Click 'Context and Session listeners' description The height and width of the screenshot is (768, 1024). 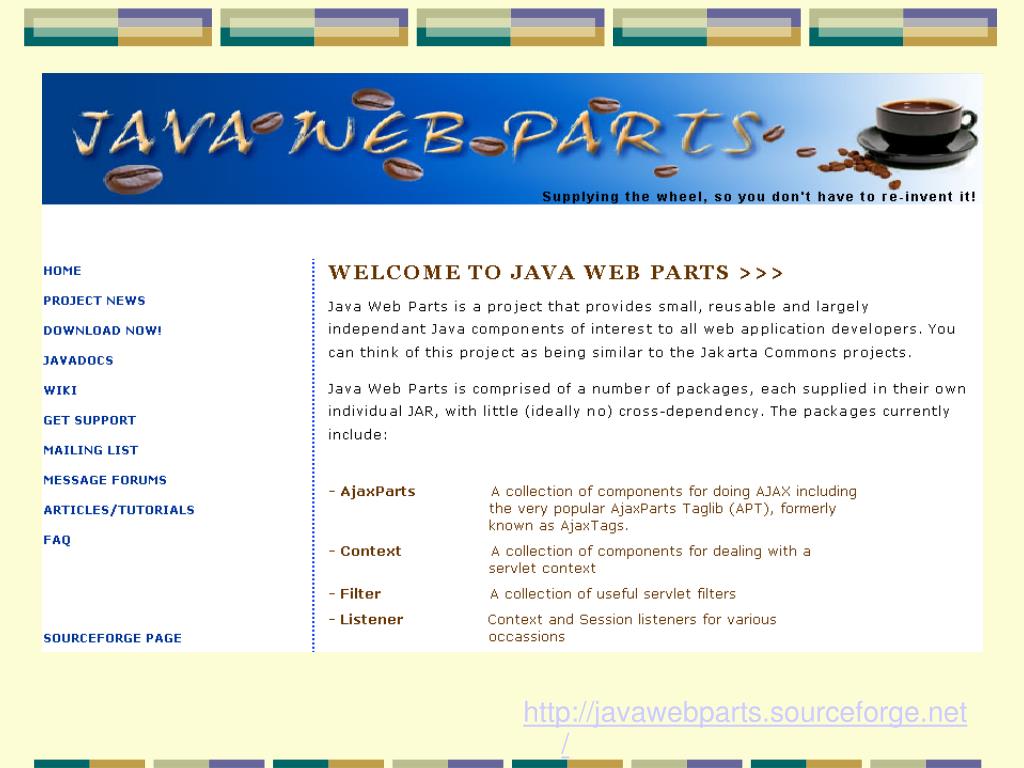(632, 628)
